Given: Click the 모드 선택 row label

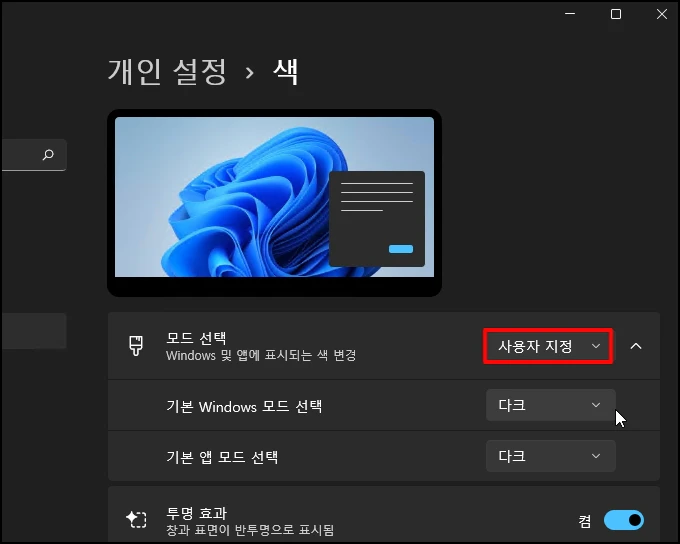Looking at the screenshot, I should tap(196, 338).
